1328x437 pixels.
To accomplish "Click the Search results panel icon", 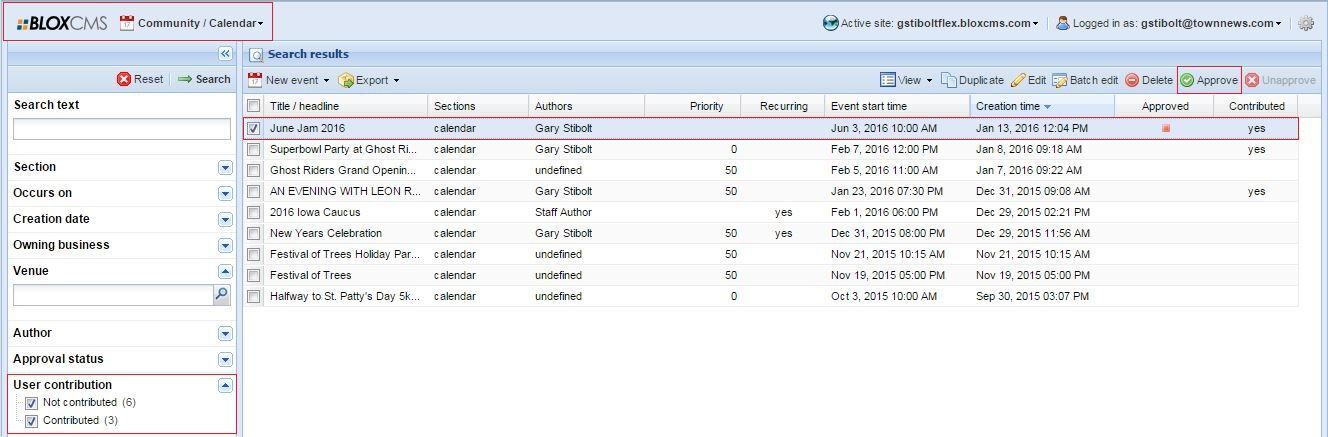I will (x=256, y=55).
